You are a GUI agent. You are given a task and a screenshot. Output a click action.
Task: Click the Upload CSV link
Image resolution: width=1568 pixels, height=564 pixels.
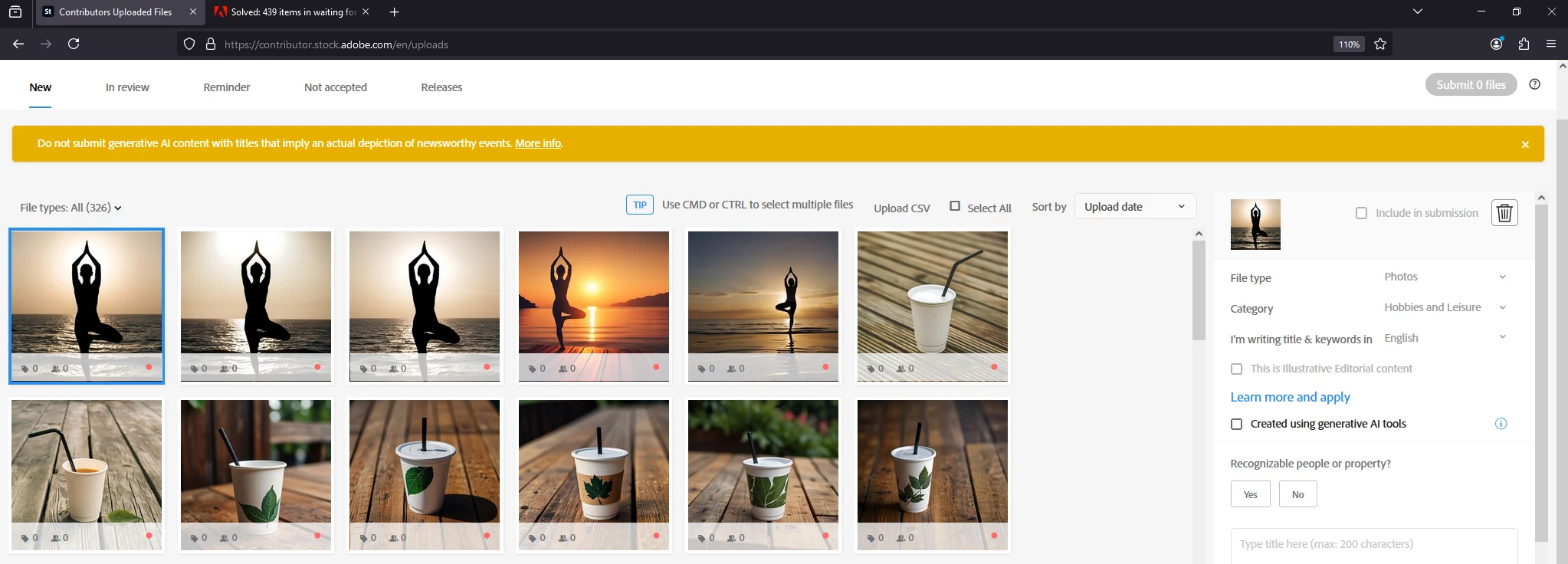[902, 208]
